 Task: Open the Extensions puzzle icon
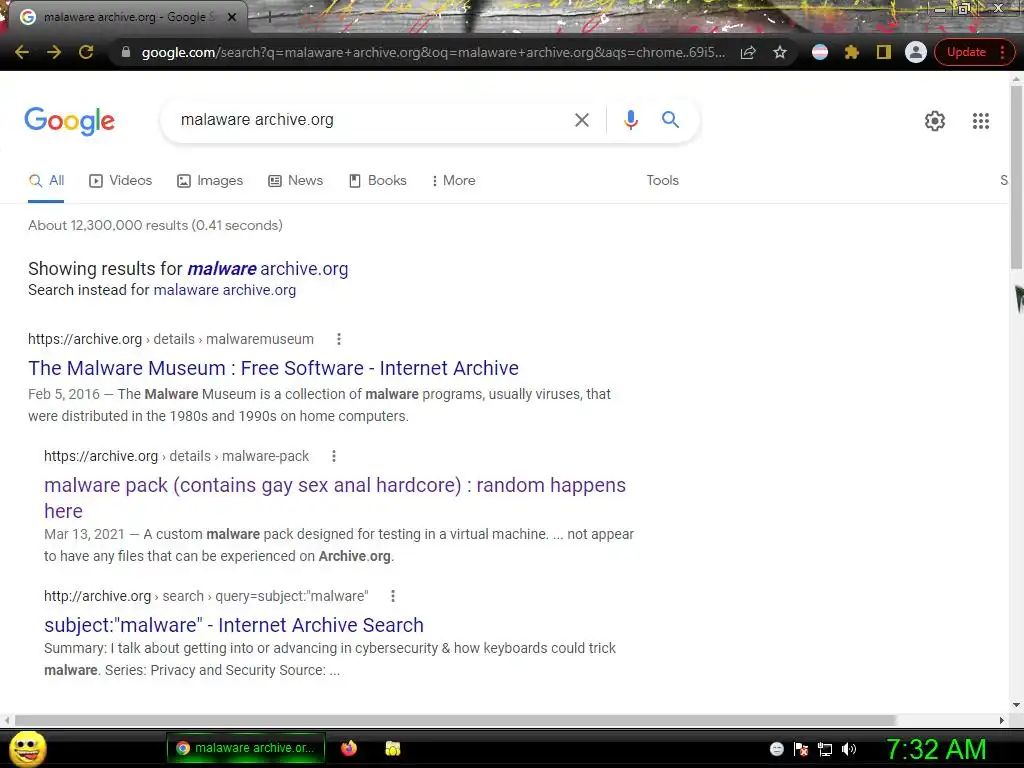point(852,52)
